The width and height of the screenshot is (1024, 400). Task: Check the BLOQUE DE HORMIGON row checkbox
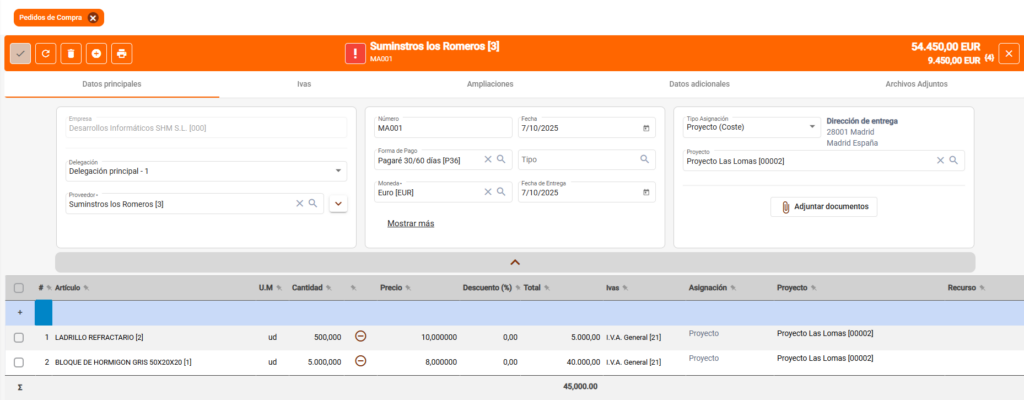point(19,361)
